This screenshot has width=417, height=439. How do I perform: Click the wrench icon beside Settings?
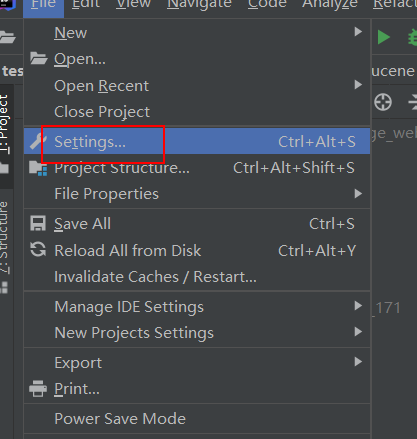pyautogui.click(x=38, y=141)
